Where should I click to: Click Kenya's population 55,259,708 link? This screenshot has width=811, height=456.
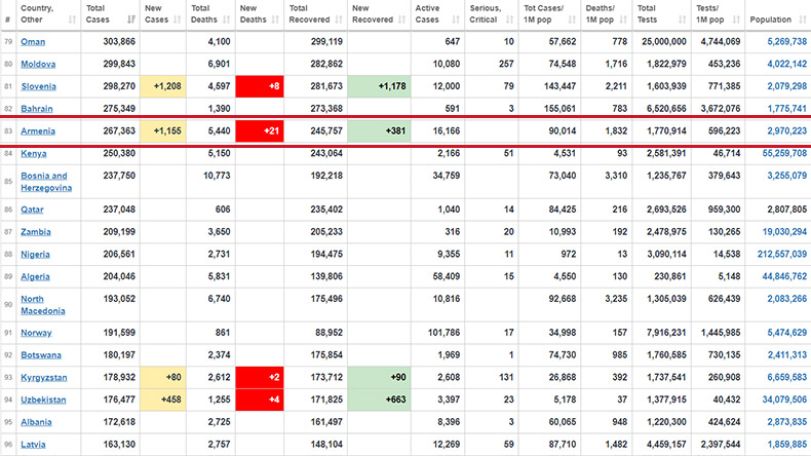coord(785,153)
